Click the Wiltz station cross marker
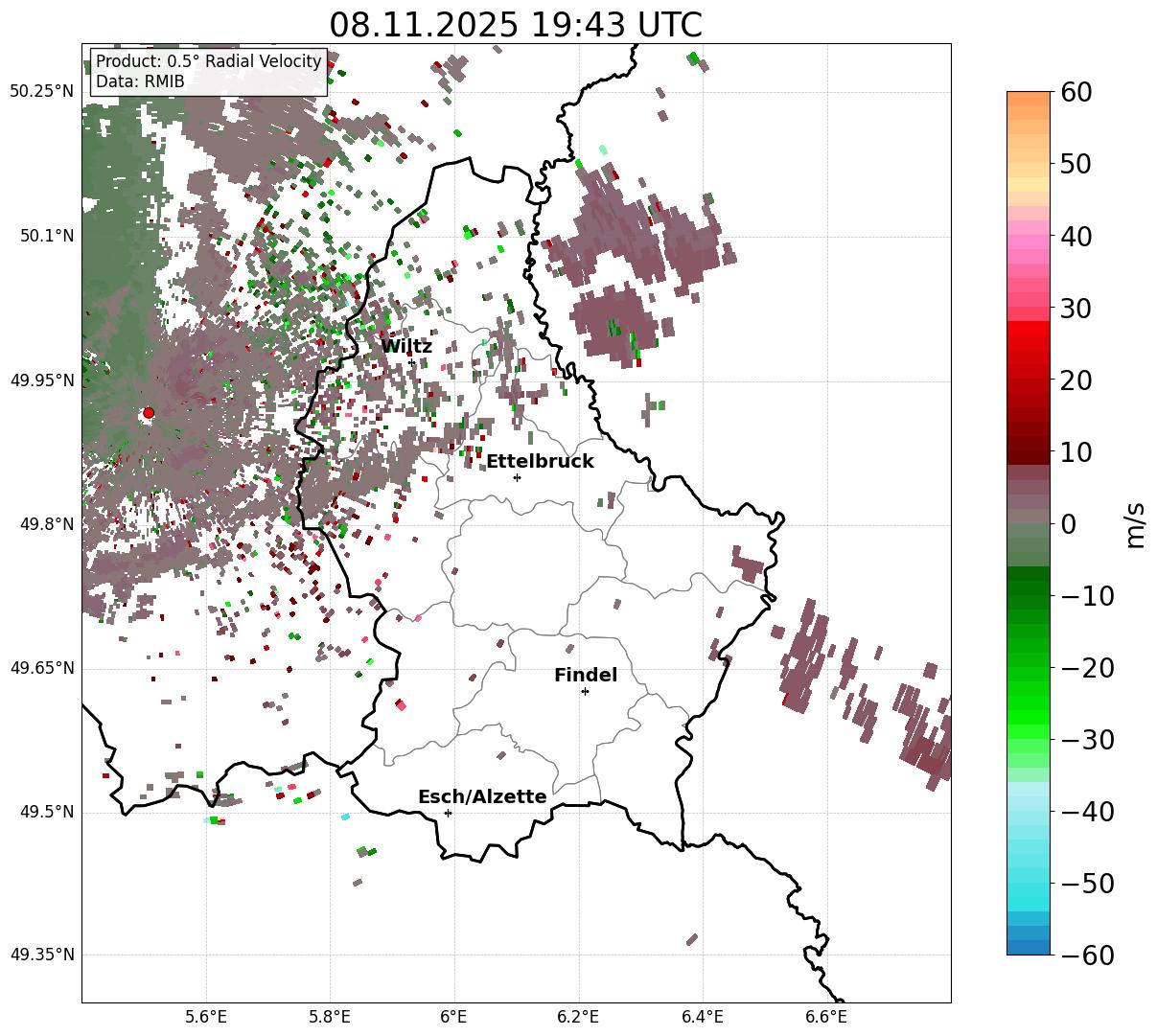 (411, 362)
